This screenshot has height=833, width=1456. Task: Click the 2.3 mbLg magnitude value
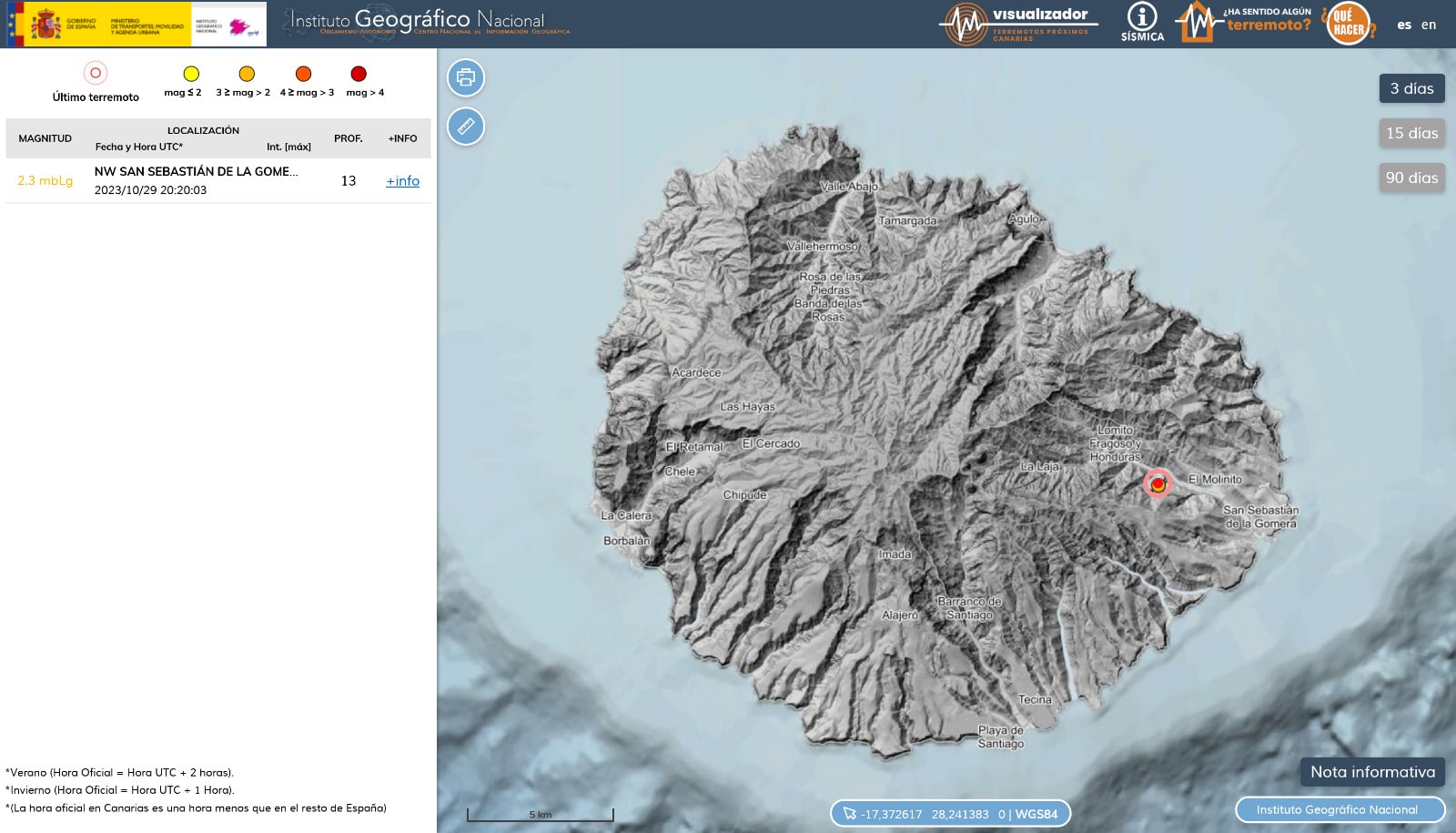(45, 180)
